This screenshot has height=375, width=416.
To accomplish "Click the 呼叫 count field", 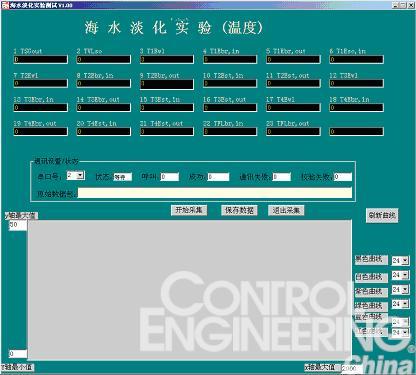I will click(170, 177).
